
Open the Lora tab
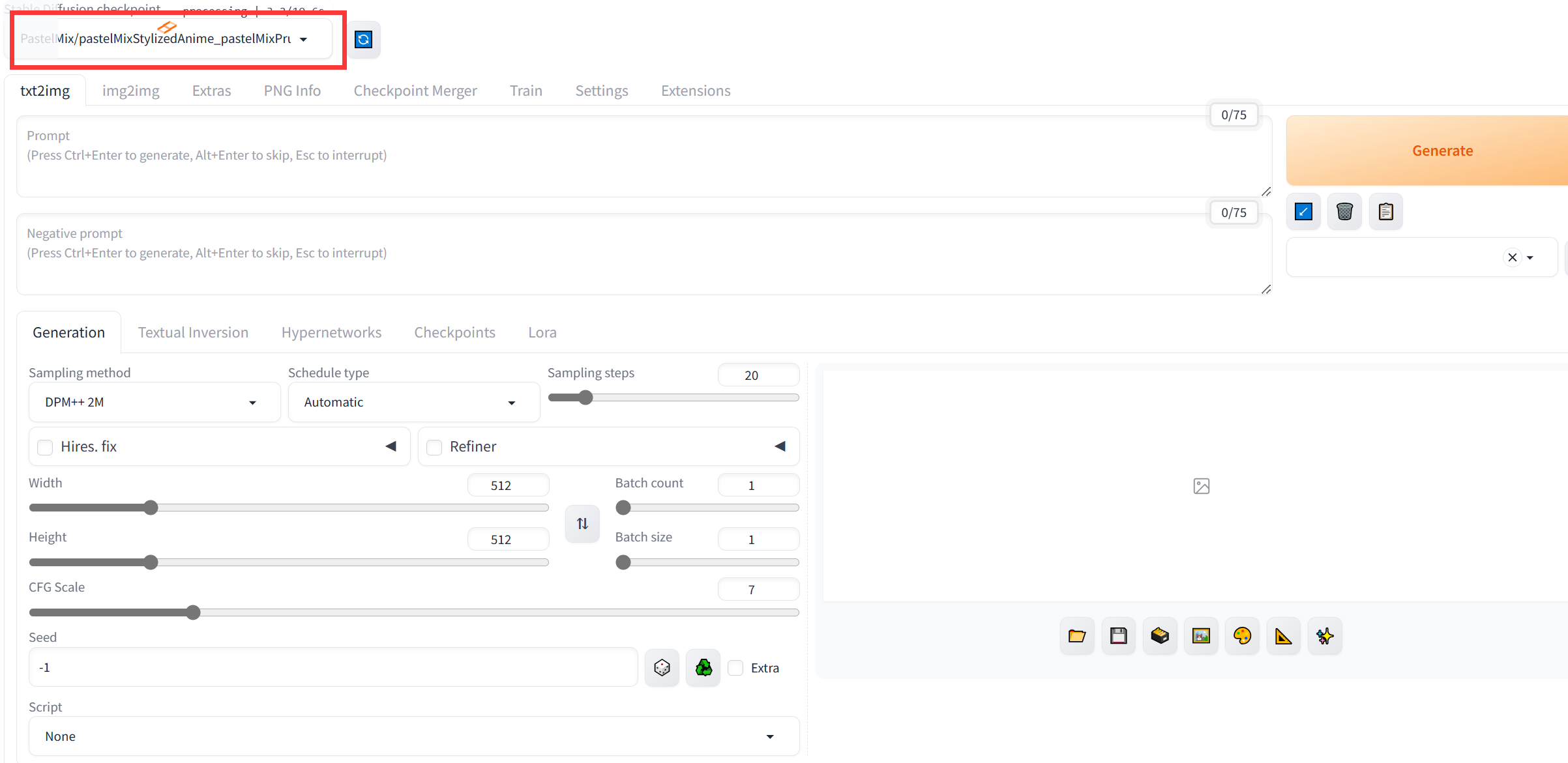pyautogui.click(x=542, y=332)
